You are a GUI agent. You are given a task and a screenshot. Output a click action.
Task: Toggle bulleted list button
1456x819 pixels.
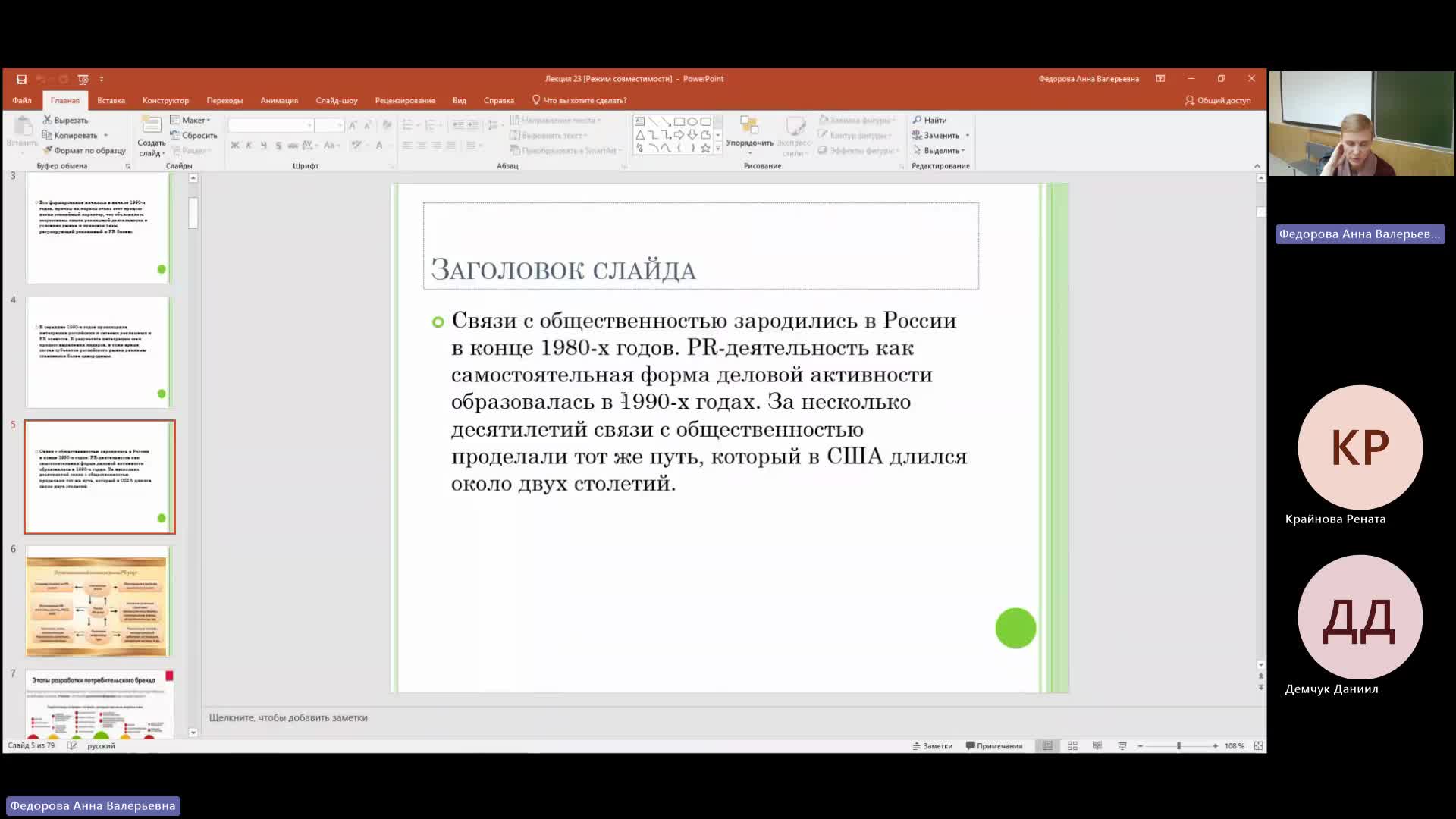pyautogui.click(x=407, y=125)
